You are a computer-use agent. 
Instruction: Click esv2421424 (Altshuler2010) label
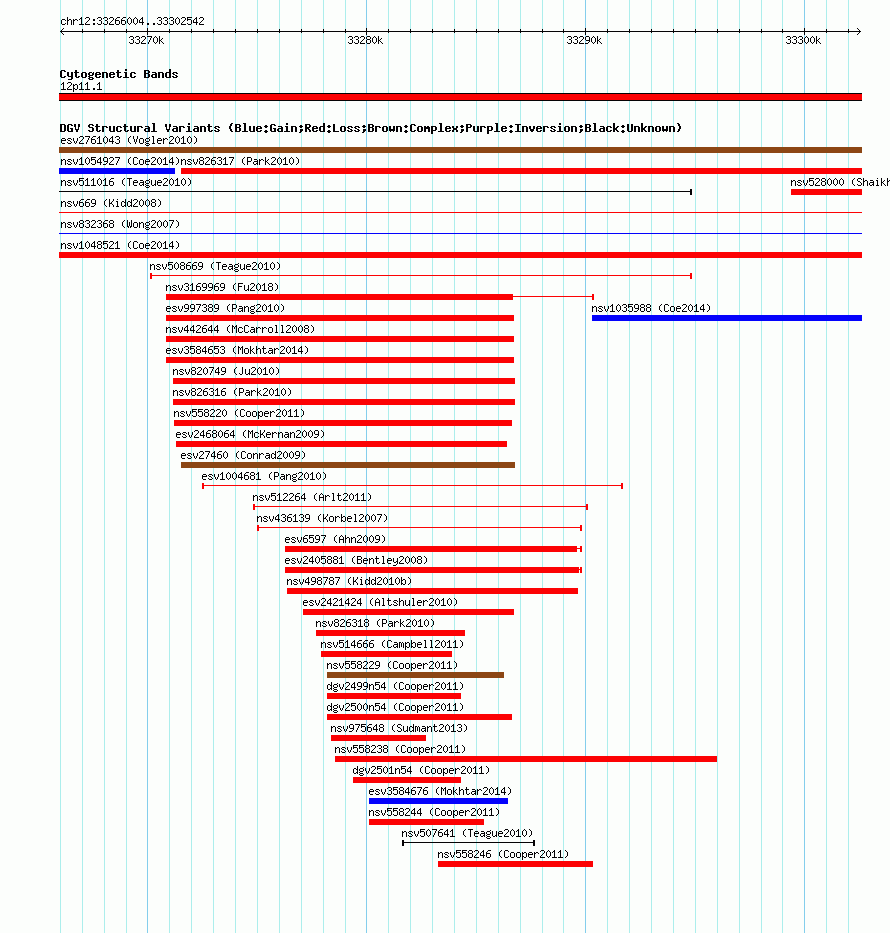[x=380, y=602]
